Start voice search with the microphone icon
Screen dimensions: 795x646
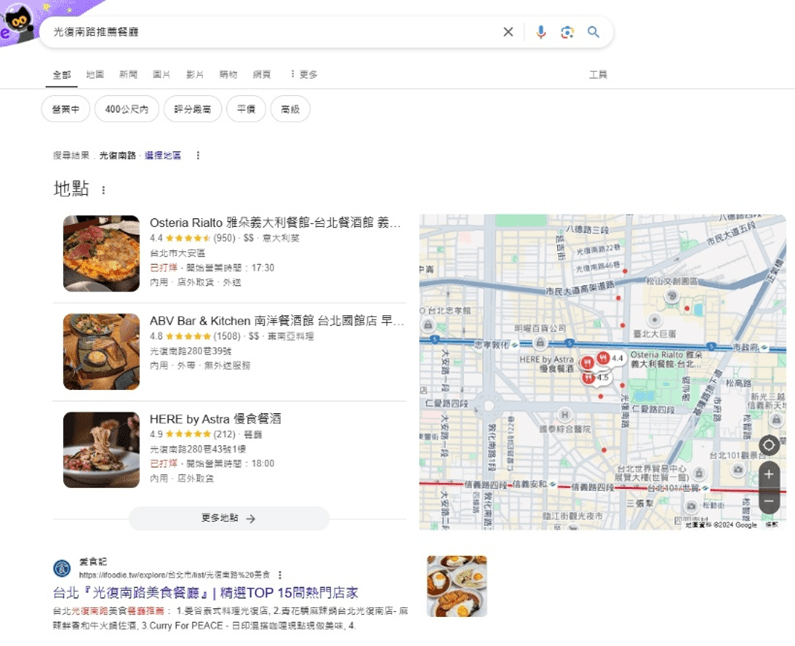point(541,32)
